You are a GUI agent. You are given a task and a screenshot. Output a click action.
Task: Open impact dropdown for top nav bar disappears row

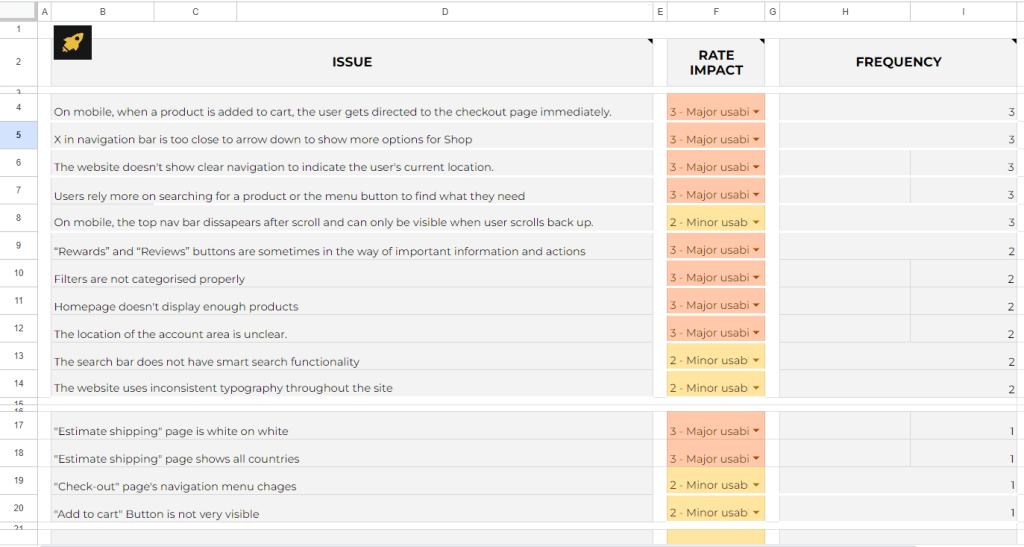756,223
